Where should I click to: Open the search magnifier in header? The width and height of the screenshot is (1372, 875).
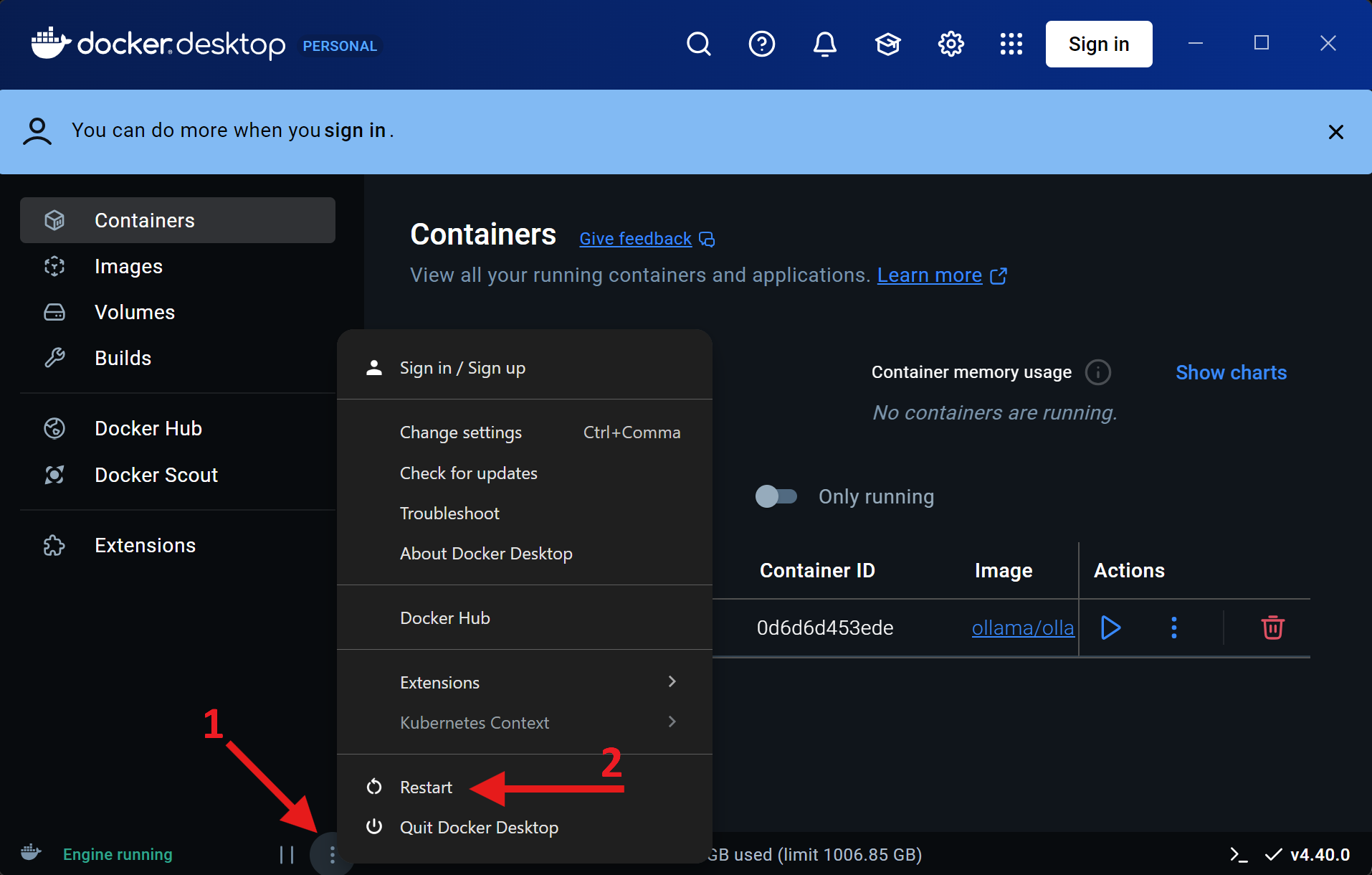(698, 44)
